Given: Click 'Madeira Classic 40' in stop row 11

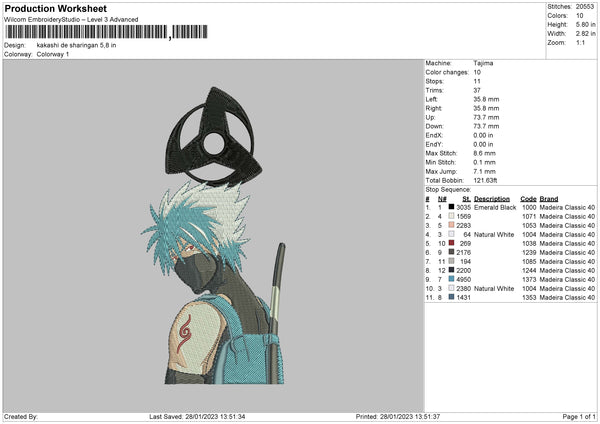Looking at the screenshot, I should [567, 297].
